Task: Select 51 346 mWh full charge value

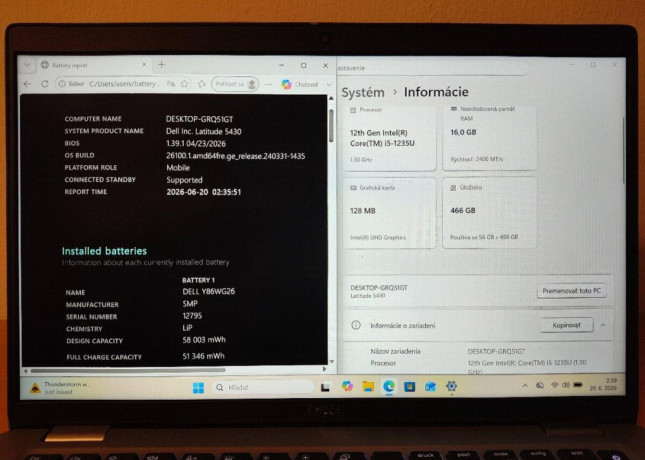Action: (204, 356)
